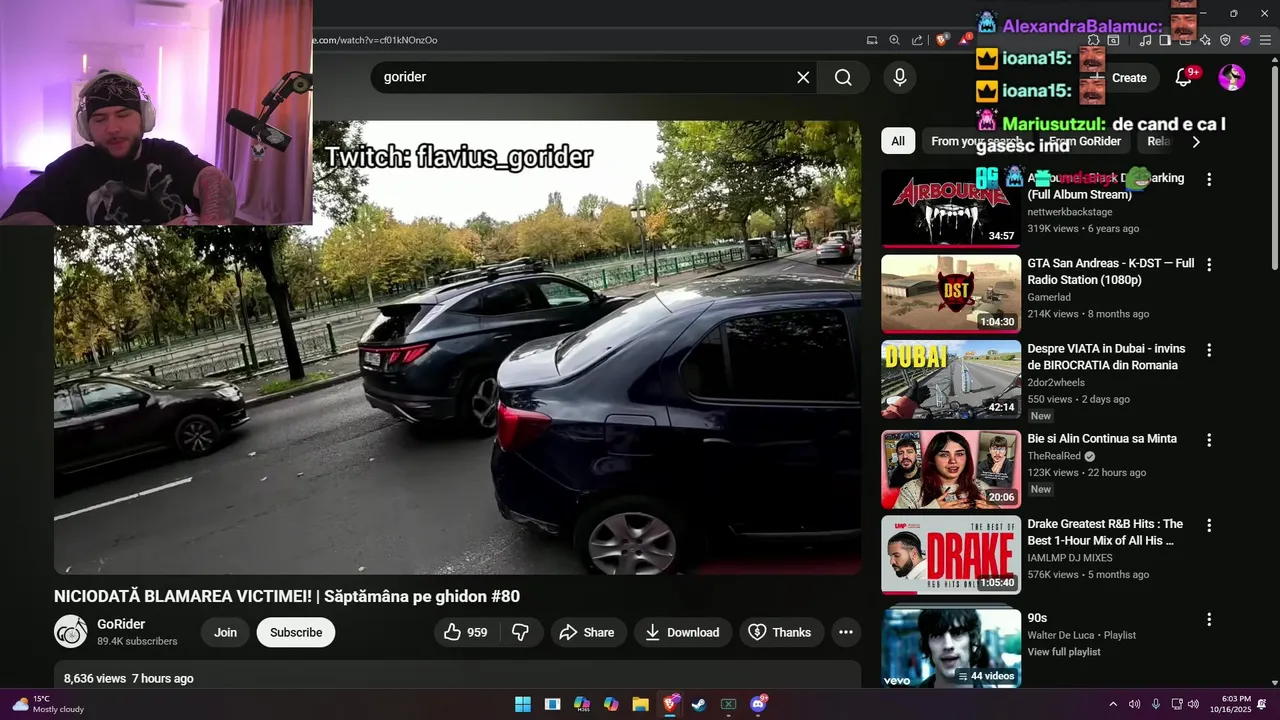Open options for Airbourne album video
Image resolution: width=1280 pixels, height=720 pixels.
(1209, 179)
